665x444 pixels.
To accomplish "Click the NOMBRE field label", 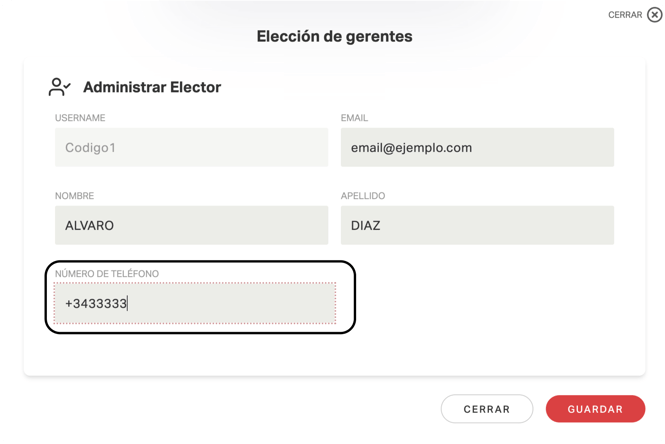I will [75, 196].
